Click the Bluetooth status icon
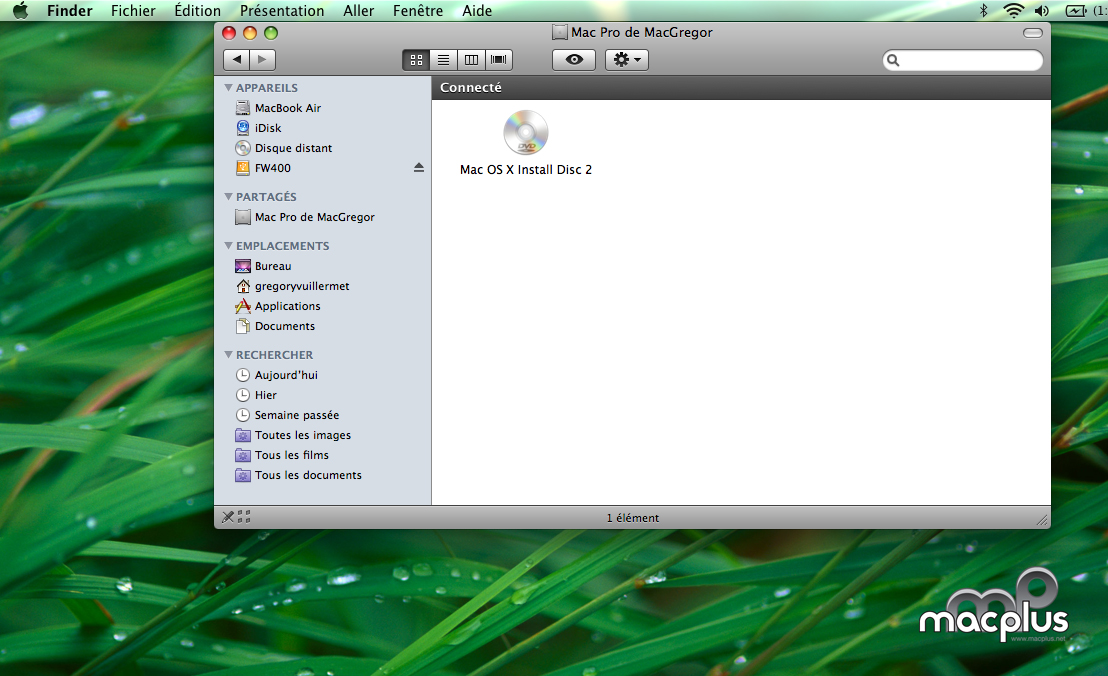Viewport: 1108px width, 676px height. coord(984,11)
